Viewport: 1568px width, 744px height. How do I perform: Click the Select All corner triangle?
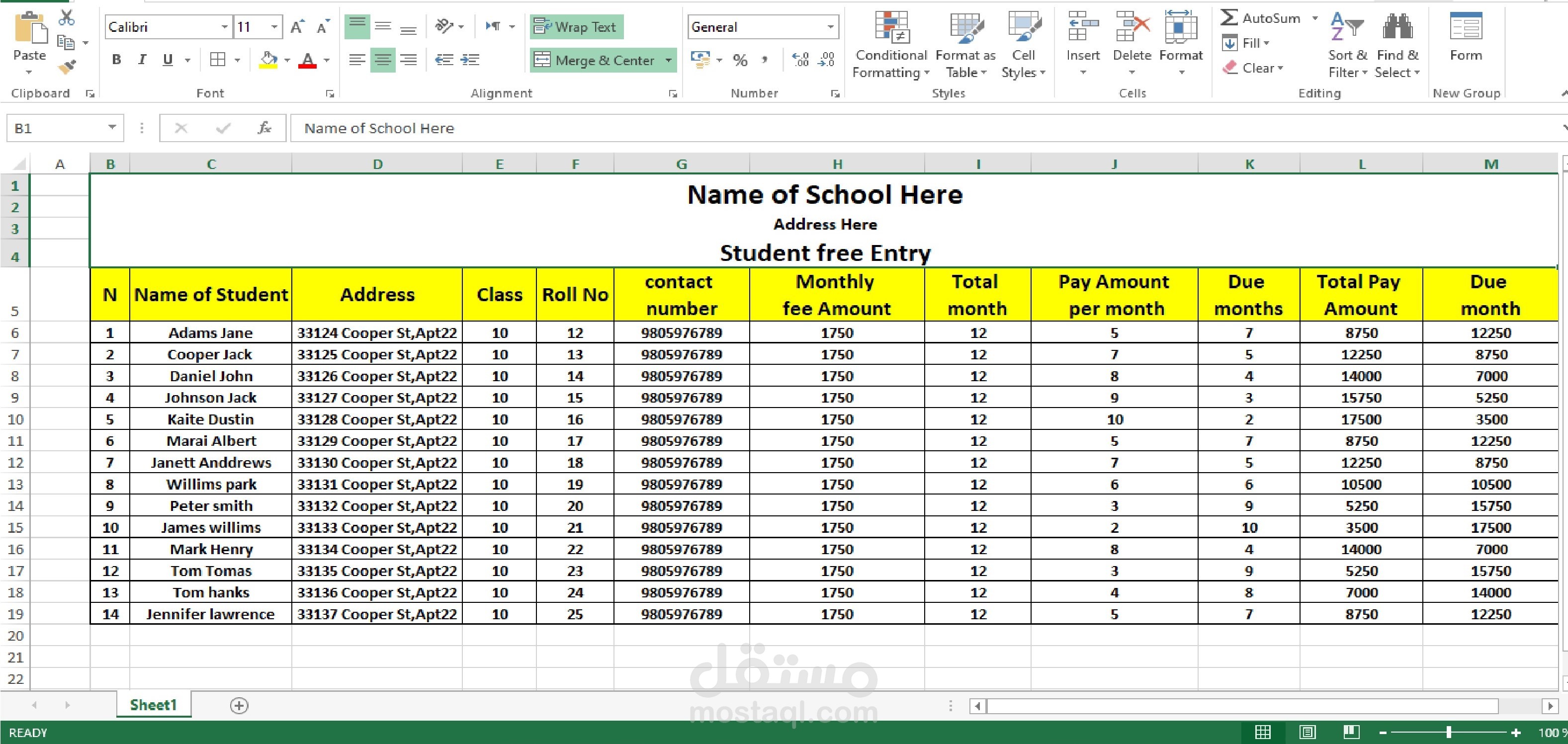18,164
